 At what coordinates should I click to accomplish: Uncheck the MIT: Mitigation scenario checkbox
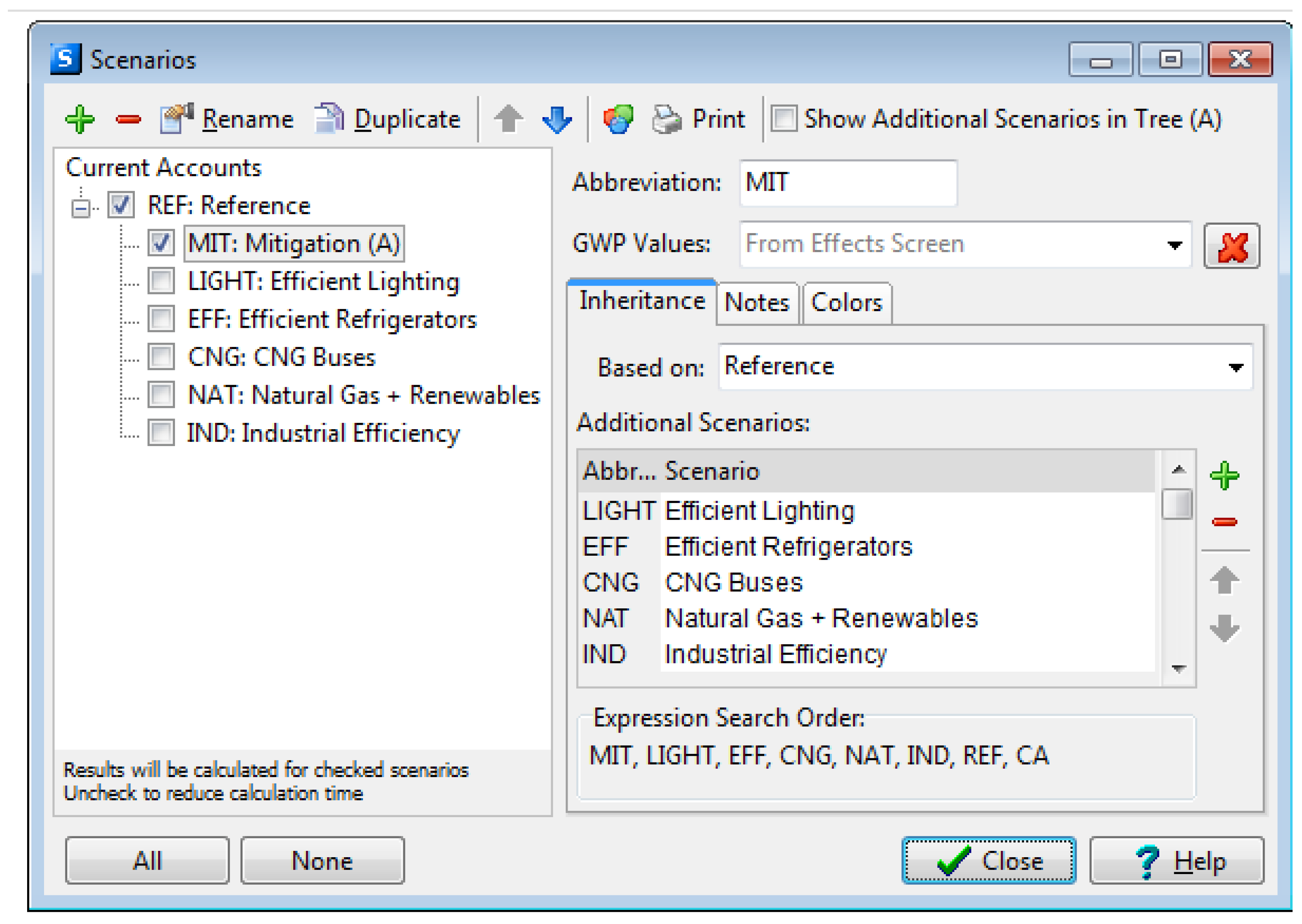(161, 243)
